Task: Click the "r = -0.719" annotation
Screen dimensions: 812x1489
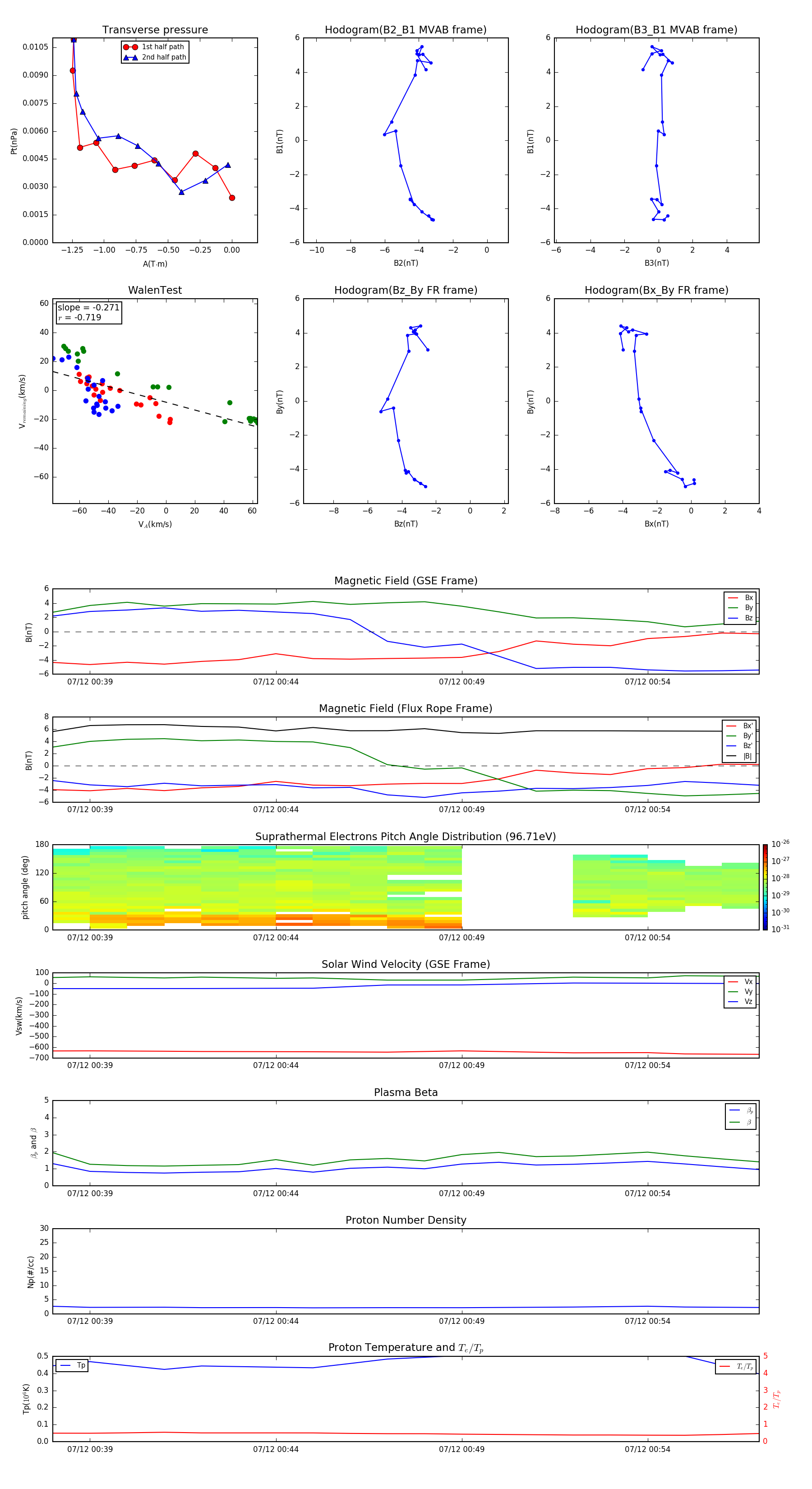Action: click(x=80, y=317)
